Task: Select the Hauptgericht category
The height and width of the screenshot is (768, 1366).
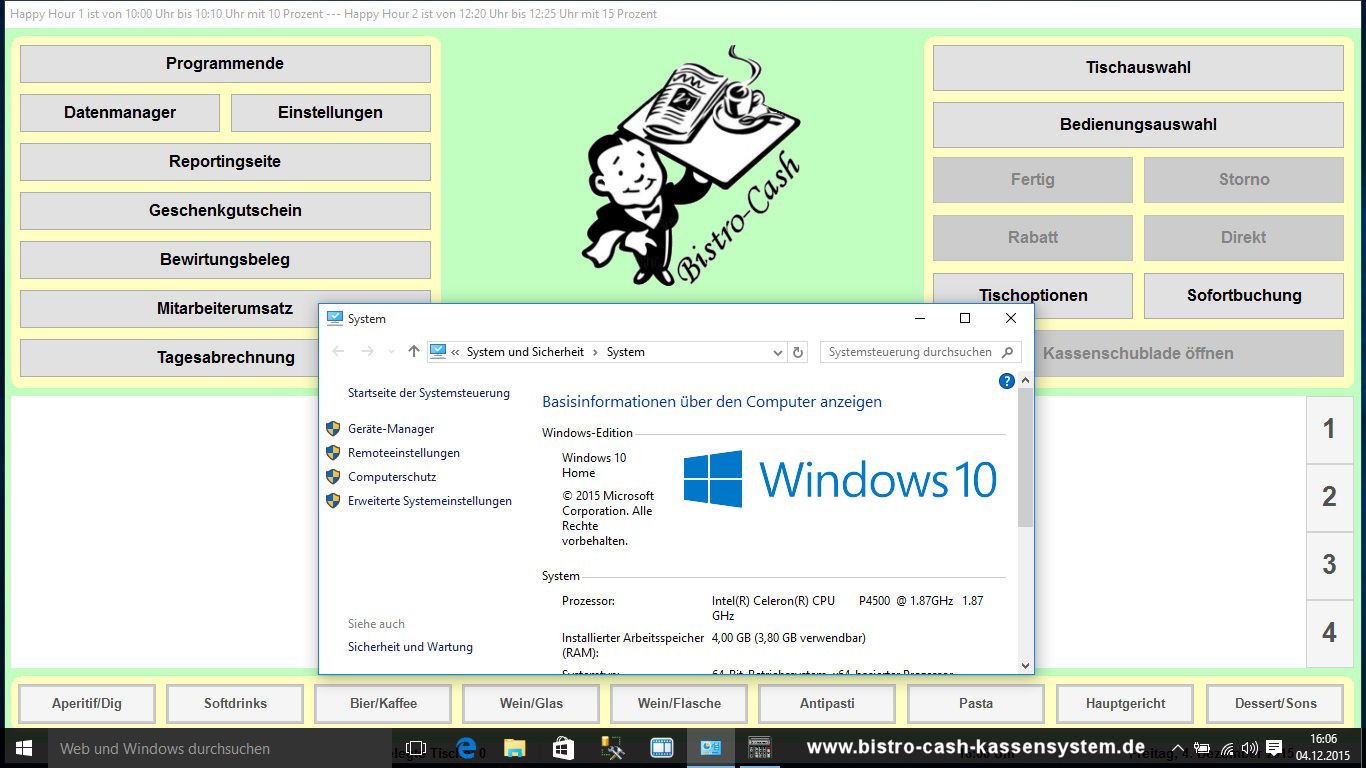Action: tap(1125, 703)
